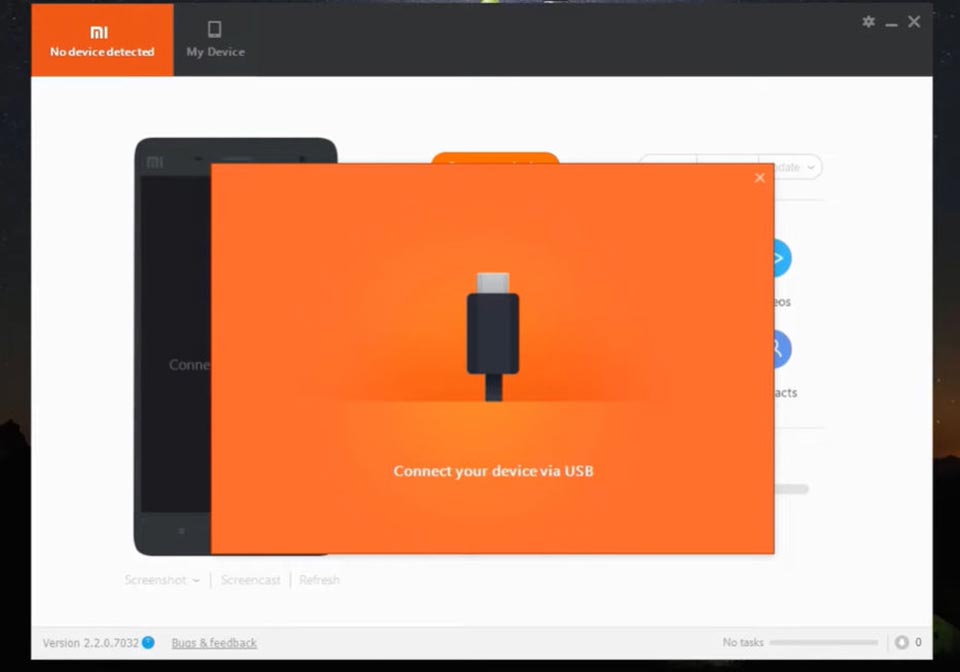Dismiss the Connect your device dialog
The height and width of the screenshot is (672, 960).
click(759, 178)
